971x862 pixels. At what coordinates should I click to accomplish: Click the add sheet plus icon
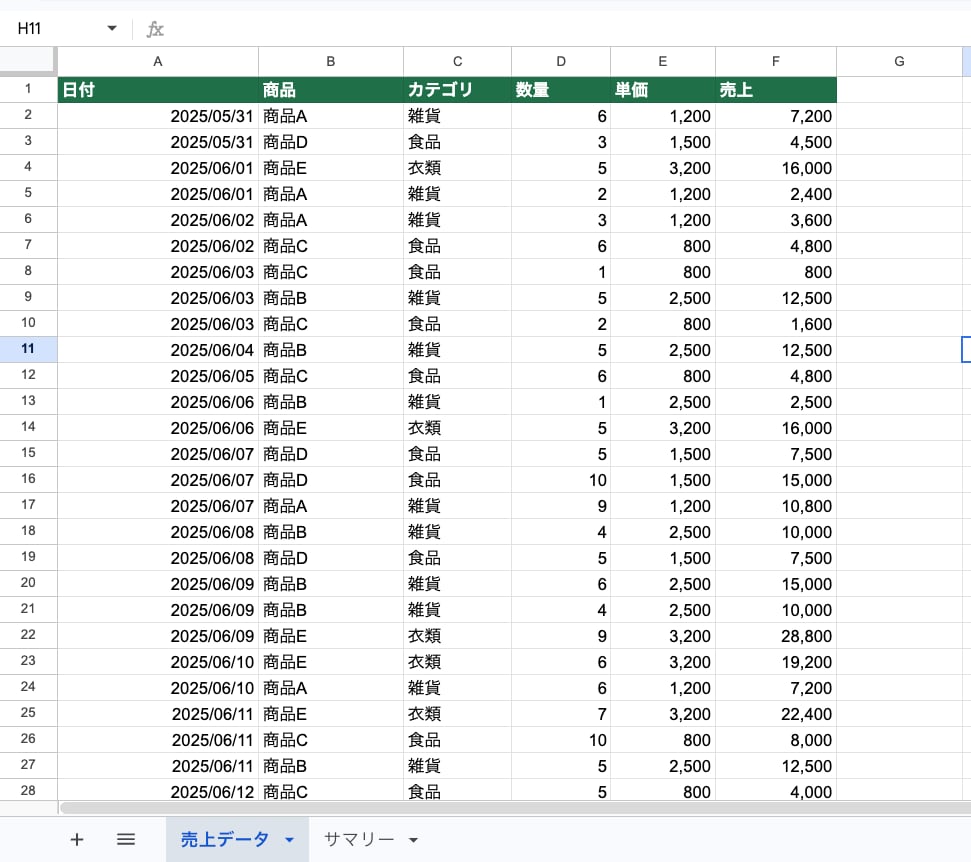(77, 839)
